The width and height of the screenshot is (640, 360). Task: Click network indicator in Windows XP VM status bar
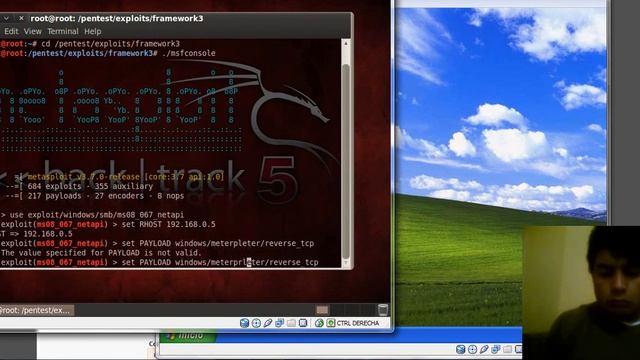[x=496, y=349]
